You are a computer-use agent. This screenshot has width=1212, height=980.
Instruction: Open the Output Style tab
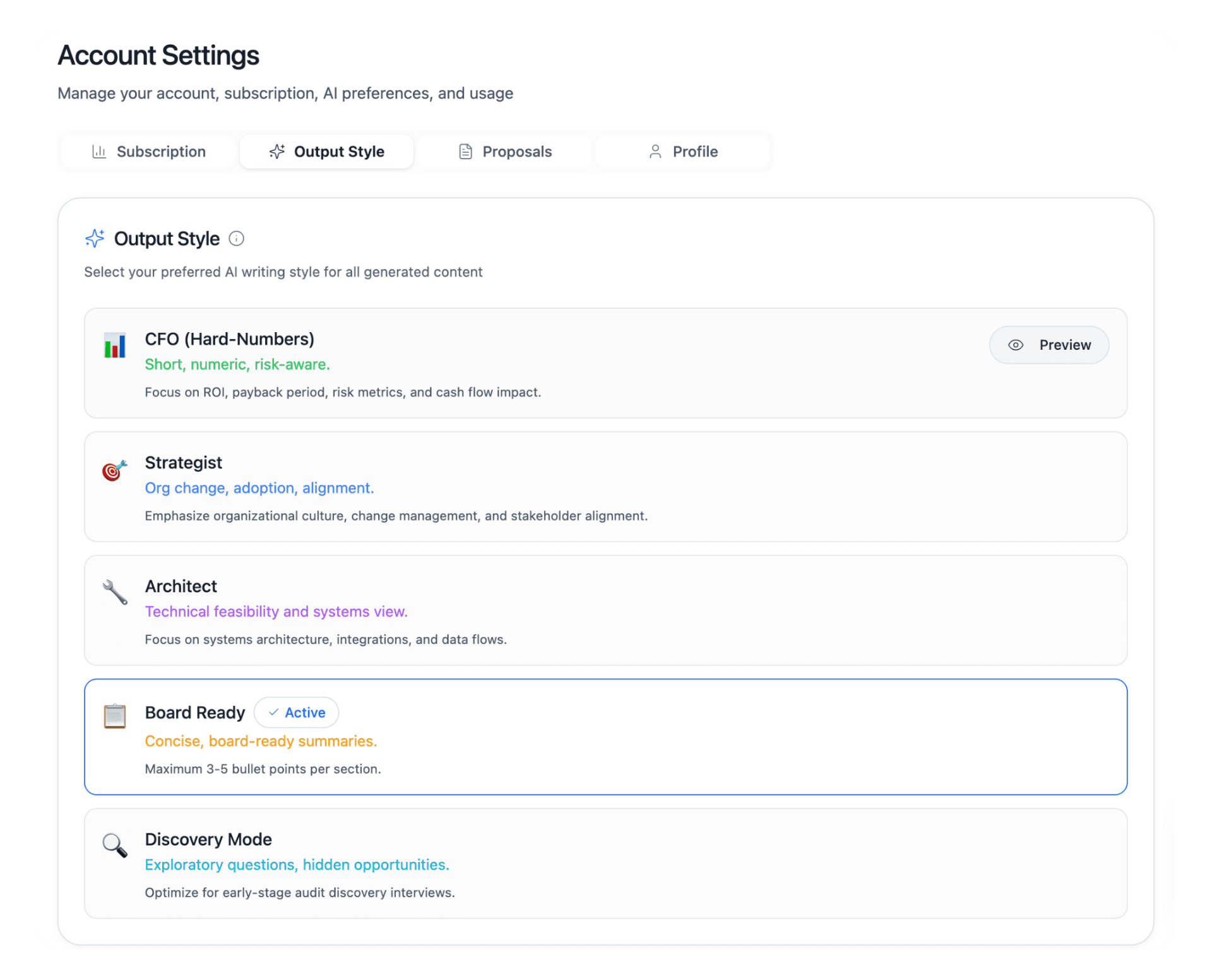[x=326, y=152]
